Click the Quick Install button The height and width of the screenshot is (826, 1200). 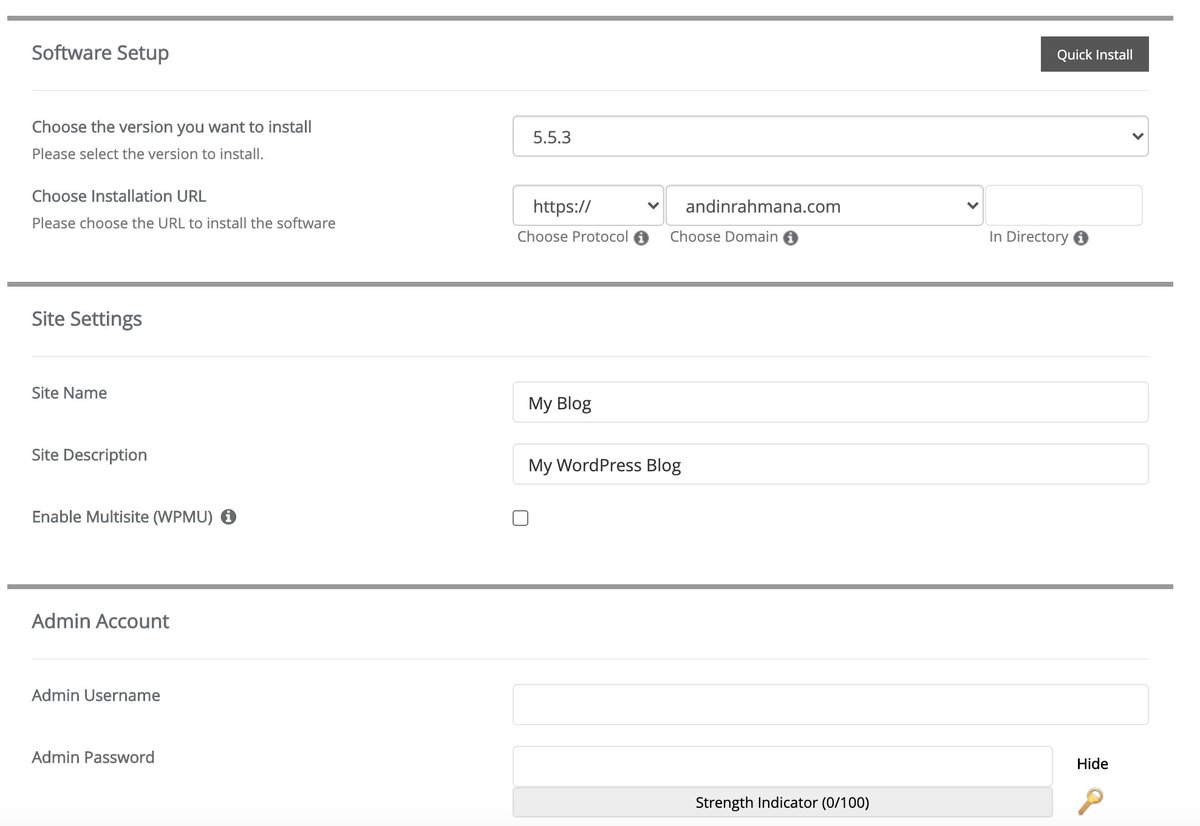click(1094, 54)
